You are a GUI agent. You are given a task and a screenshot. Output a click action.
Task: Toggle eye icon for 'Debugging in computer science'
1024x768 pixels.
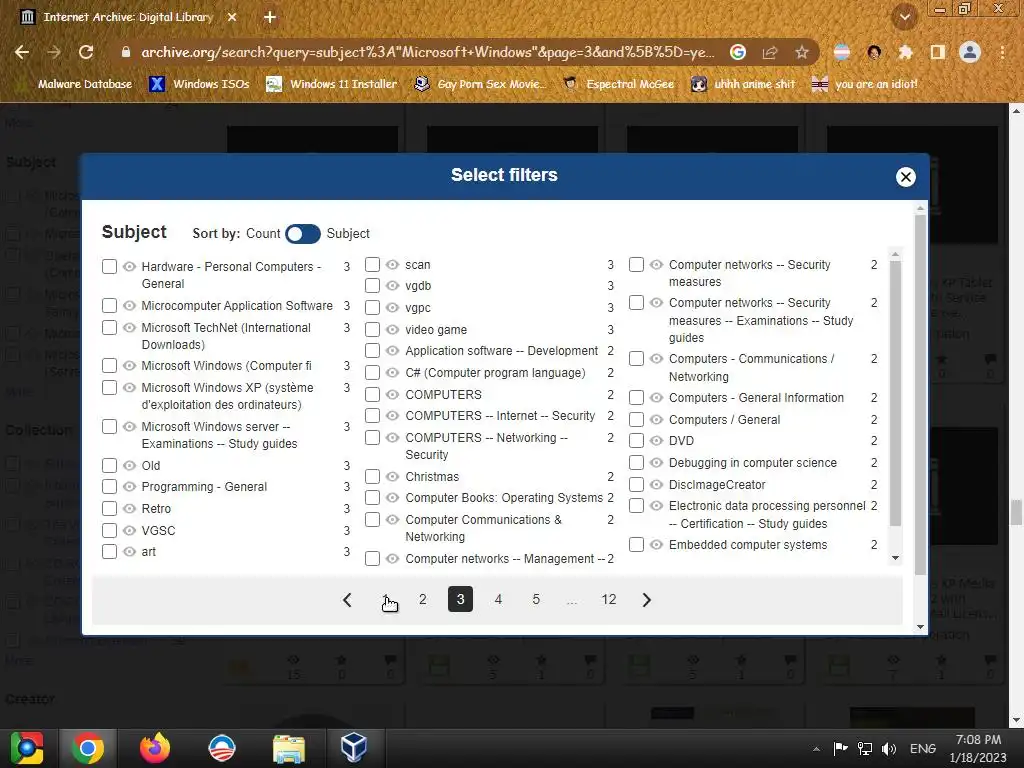click(656, 462)
